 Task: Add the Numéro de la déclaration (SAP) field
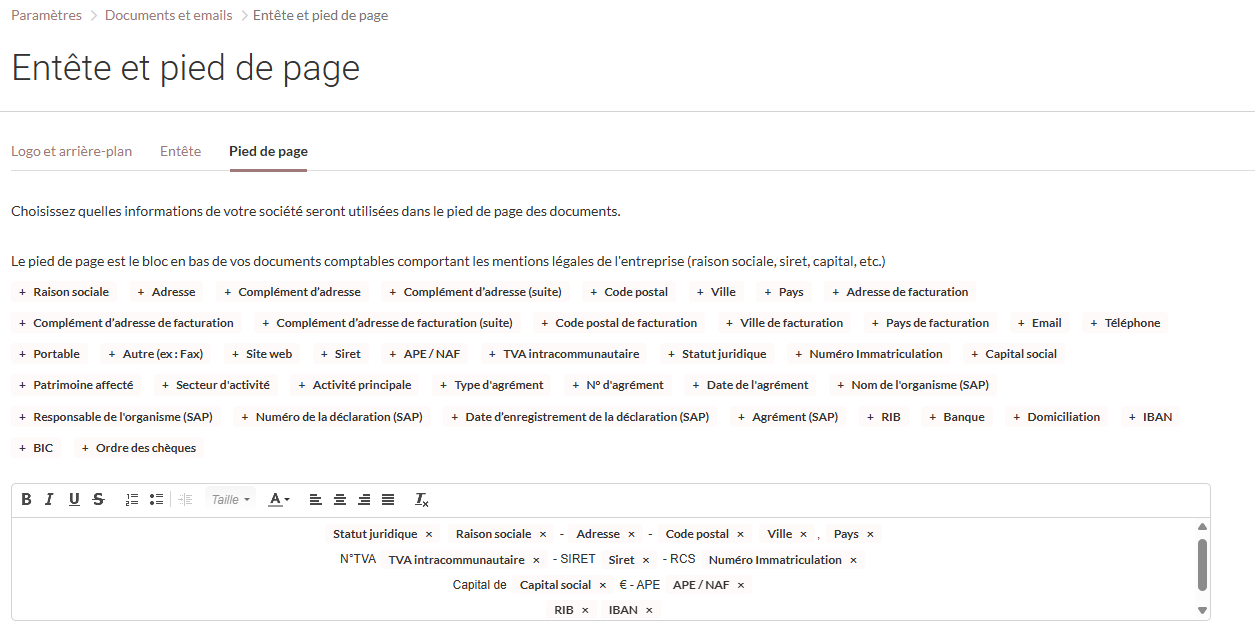click(332, 417)
